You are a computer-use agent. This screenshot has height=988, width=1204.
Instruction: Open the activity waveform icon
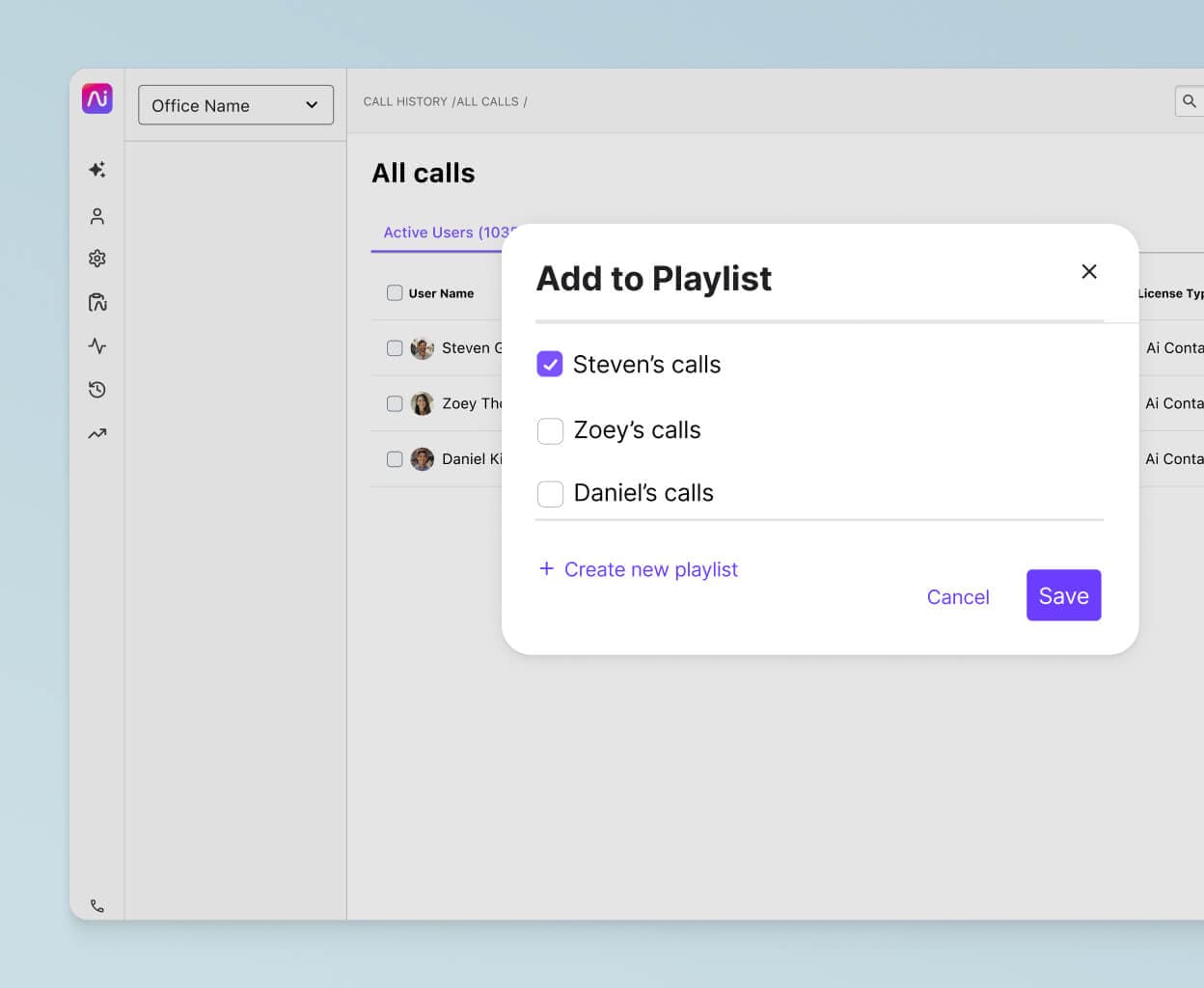[96, 345]
